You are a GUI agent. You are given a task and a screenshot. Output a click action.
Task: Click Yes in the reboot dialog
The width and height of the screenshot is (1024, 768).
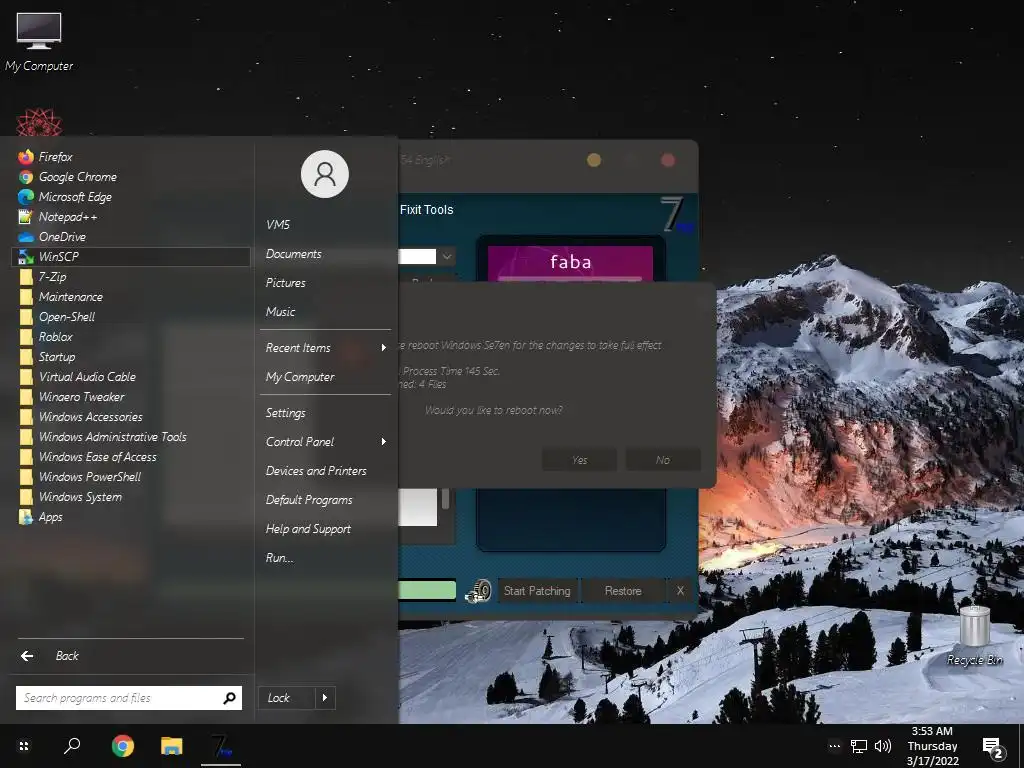pyautogui.click(x=579, y=460)
